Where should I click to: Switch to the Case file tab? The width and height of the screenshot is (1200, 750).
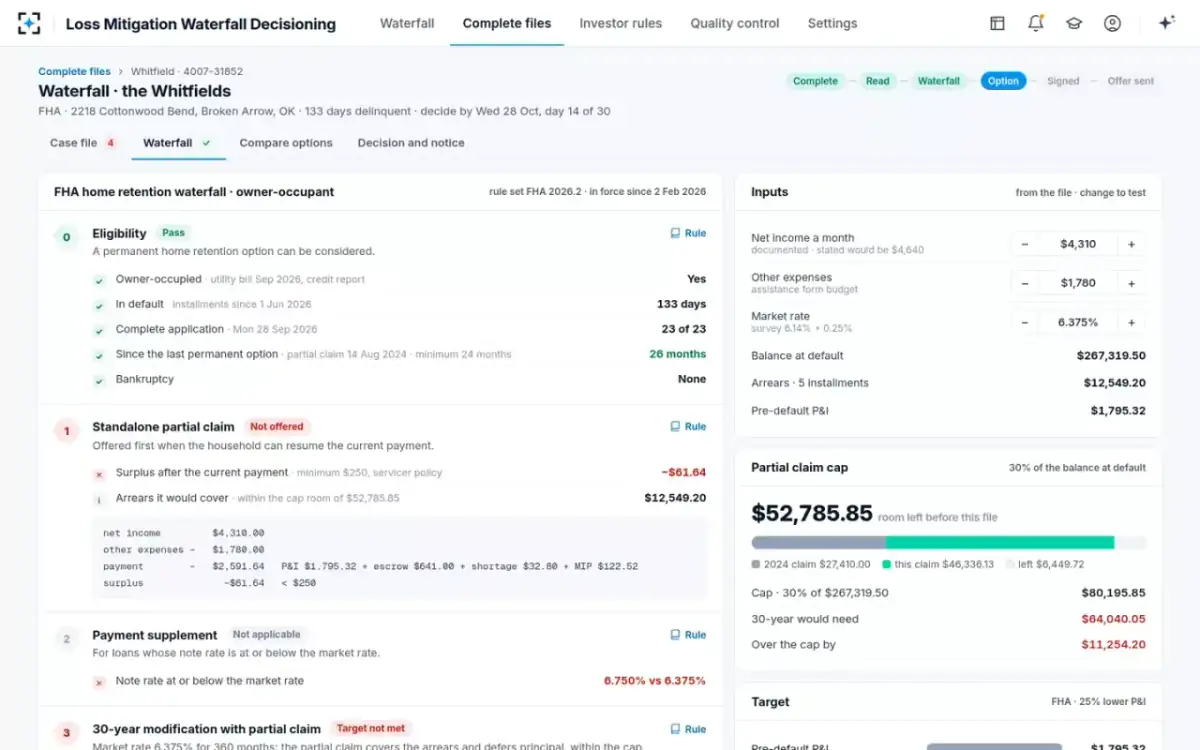[x=83, y=143]
